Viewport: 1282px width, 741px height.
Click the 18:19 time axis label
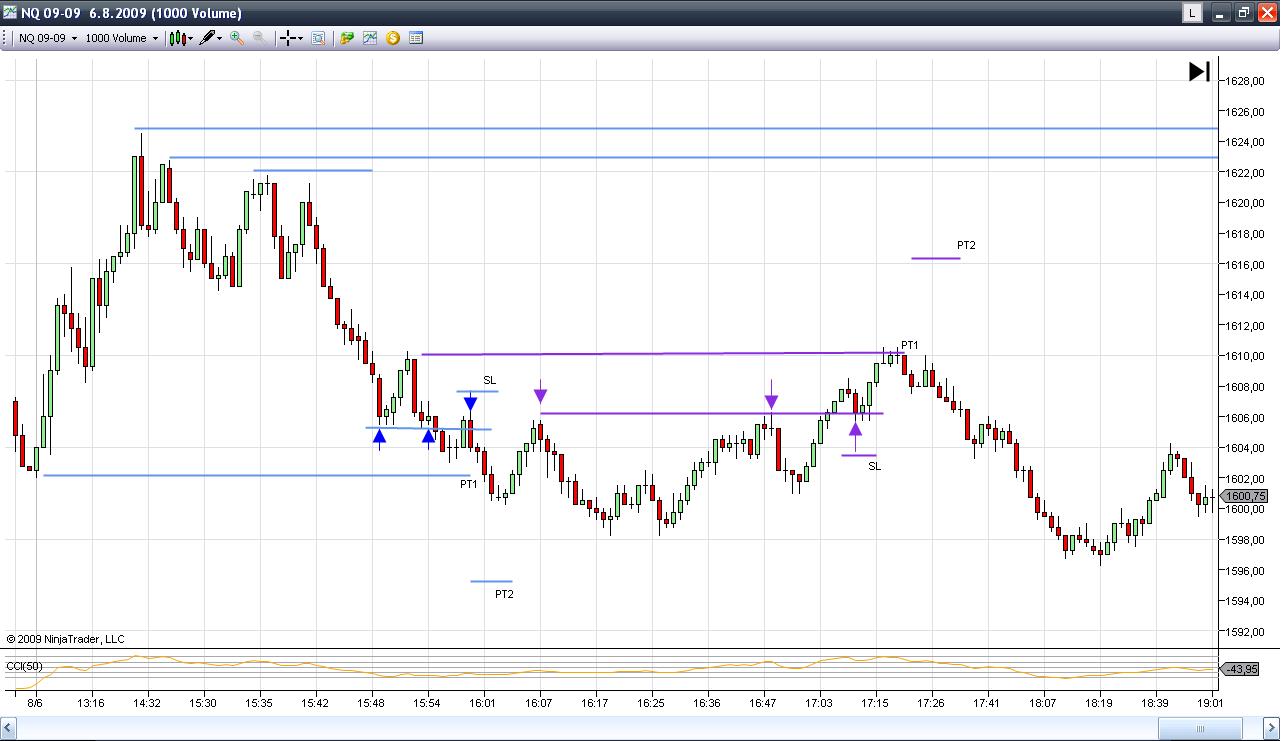1099,703
